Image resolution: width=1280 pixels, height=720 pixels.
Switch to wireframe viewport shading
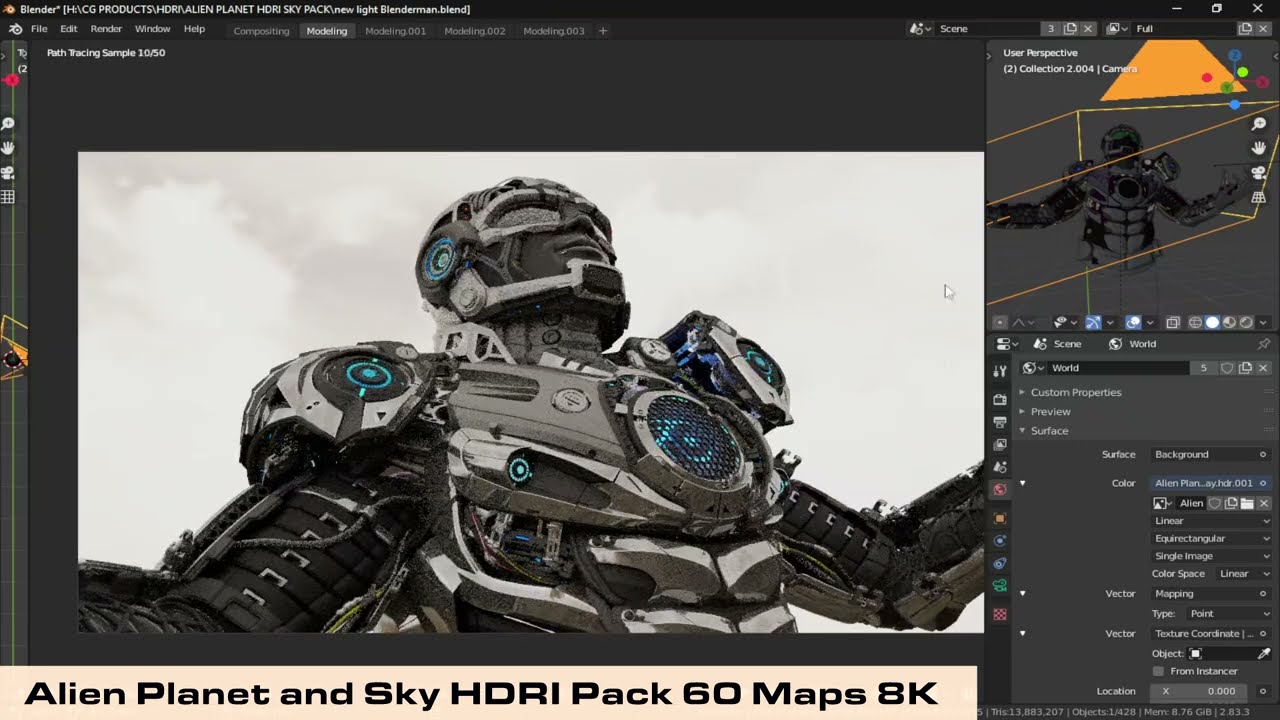coord(1195,322)
